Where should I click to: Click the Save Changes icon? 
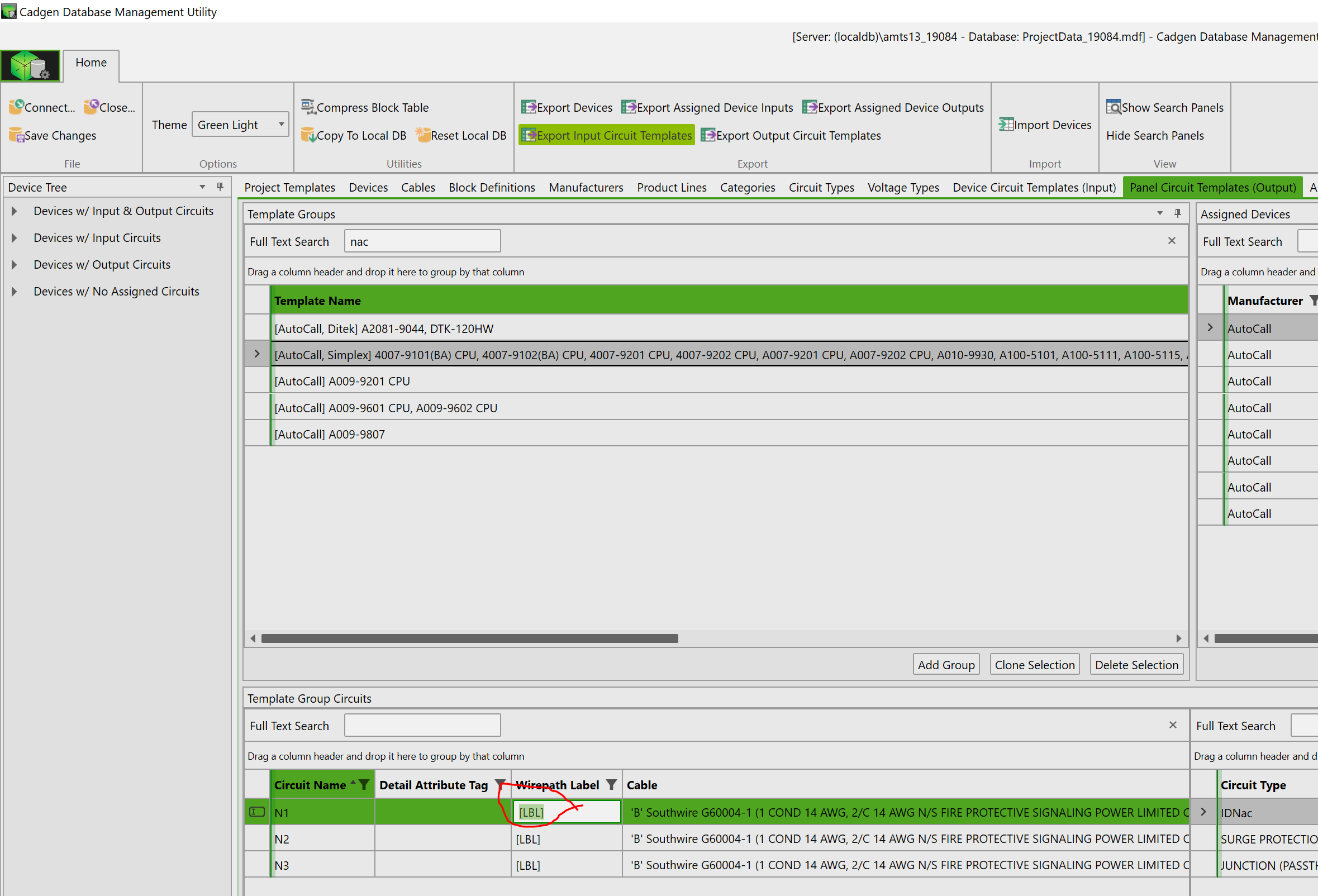tap(16, 135)
